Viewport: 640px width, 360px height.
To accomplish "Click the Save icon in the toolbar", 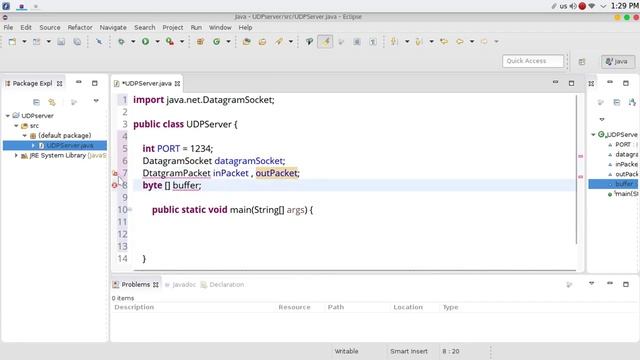I will coord(61,42).
